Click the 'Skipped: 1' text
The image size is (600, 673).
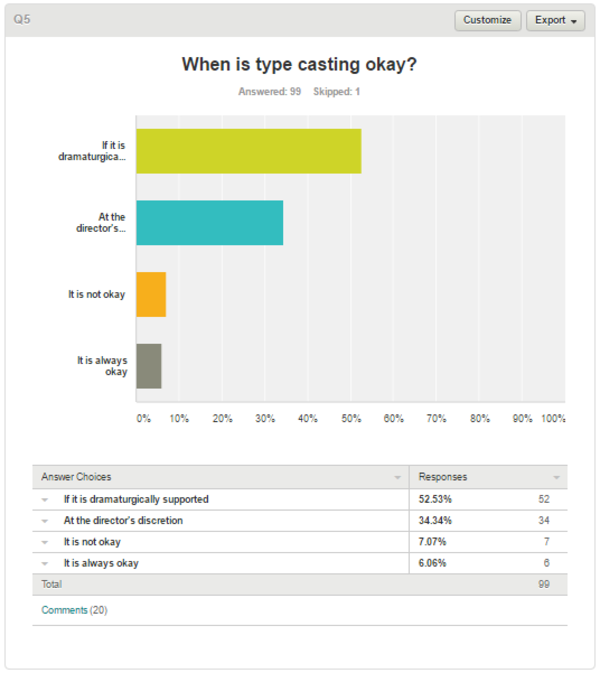click(336, 91)
